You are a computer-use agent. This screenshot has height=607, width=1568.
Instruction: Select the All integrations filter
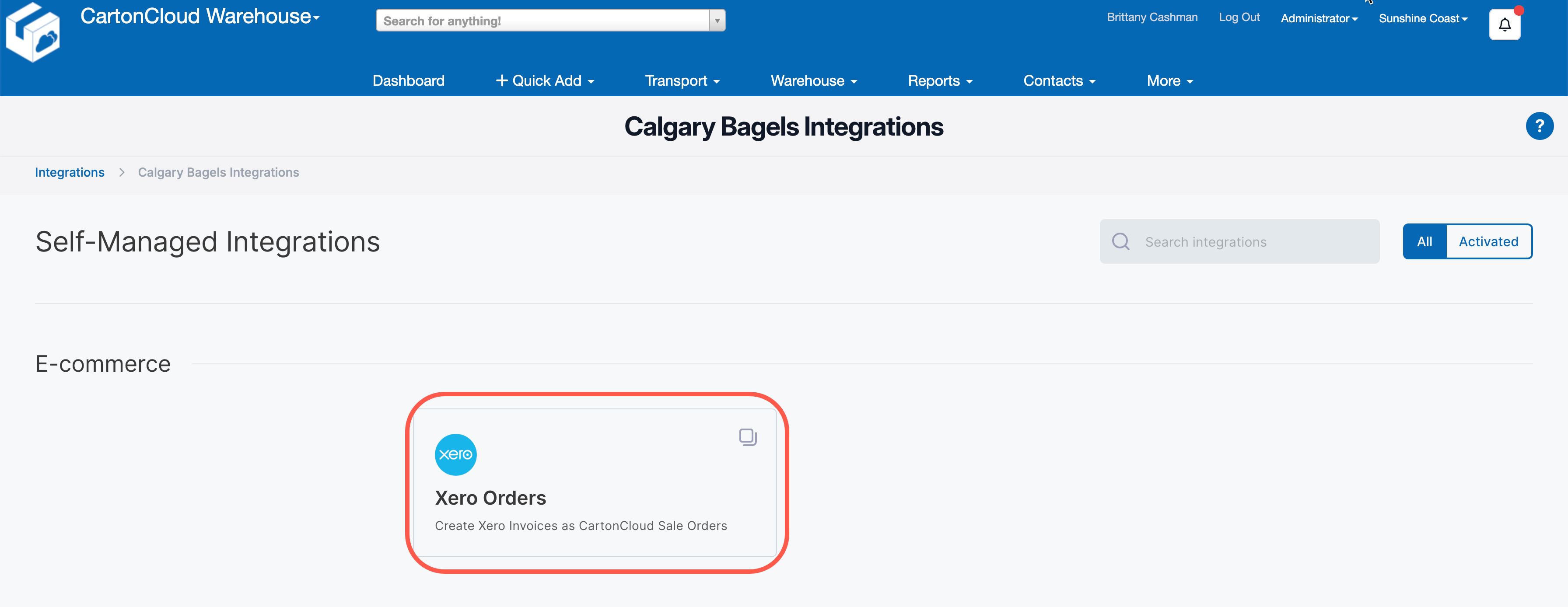[x=1425, y=241]
